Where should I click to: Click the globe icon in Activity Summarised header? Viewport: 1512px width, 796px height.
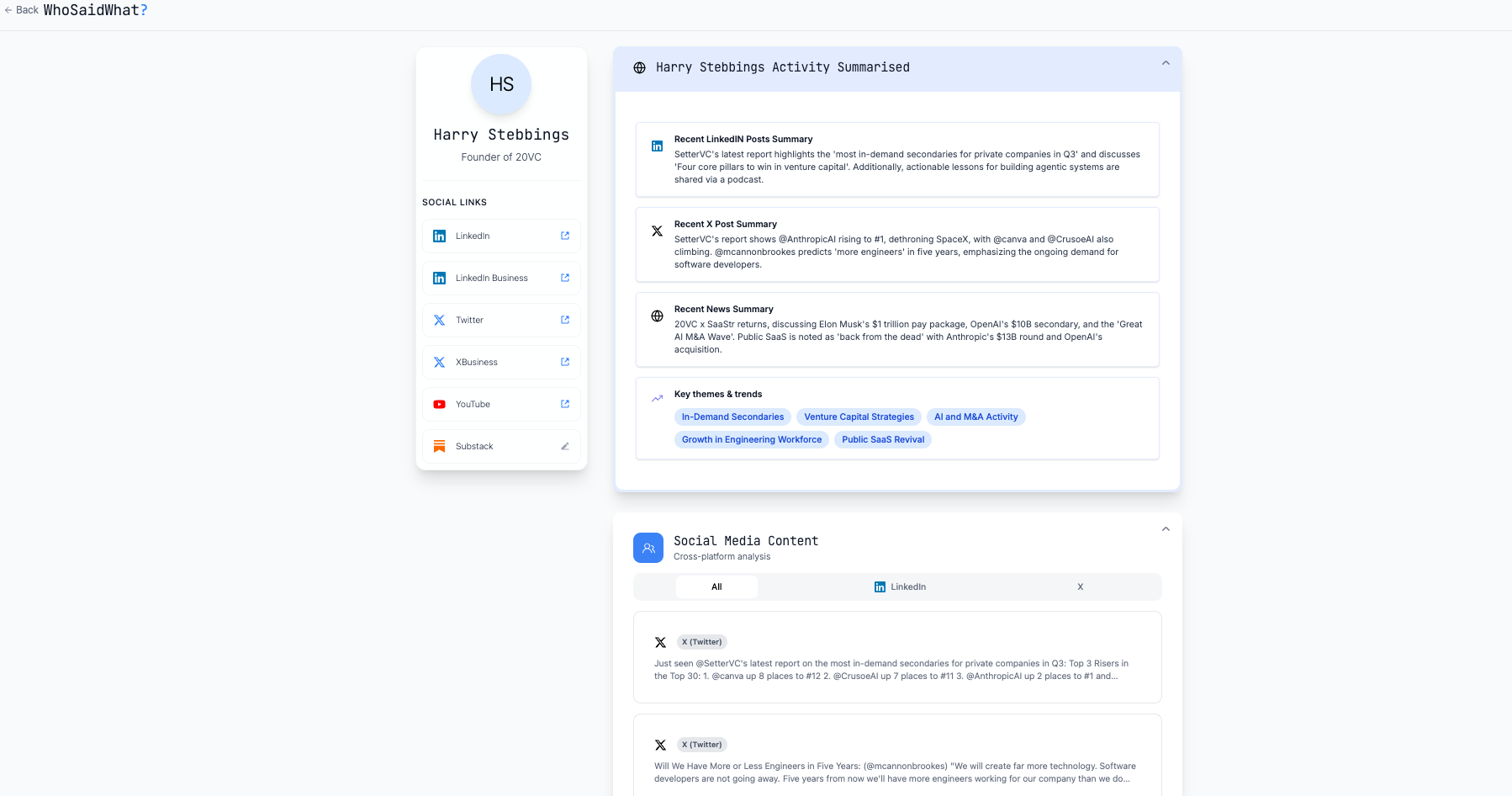coord(639,68)
